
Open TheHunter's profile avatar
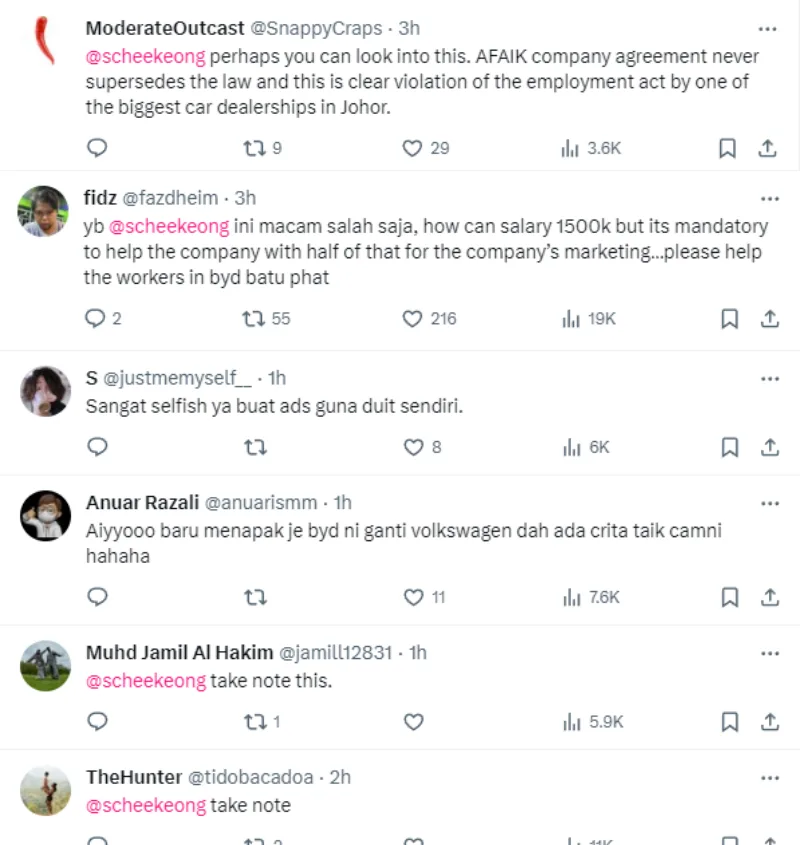(45, 790)
